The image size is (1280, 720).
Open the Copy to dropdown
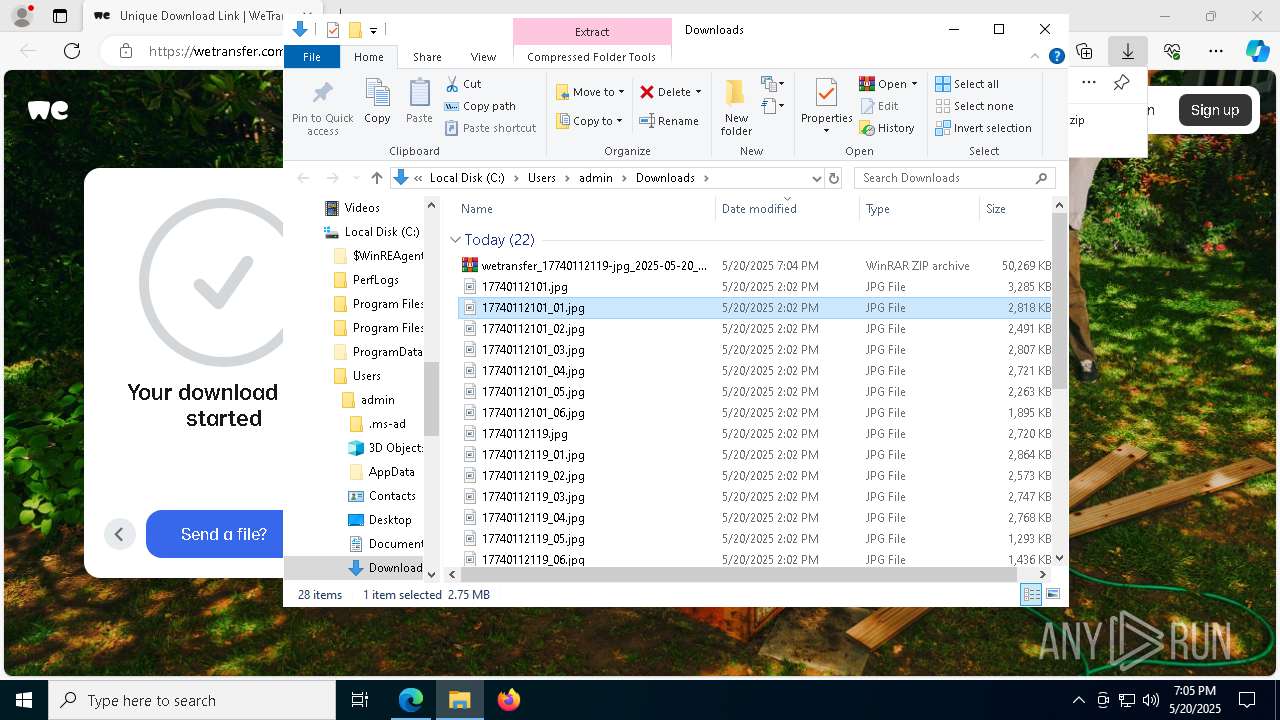tap(590, 121)
